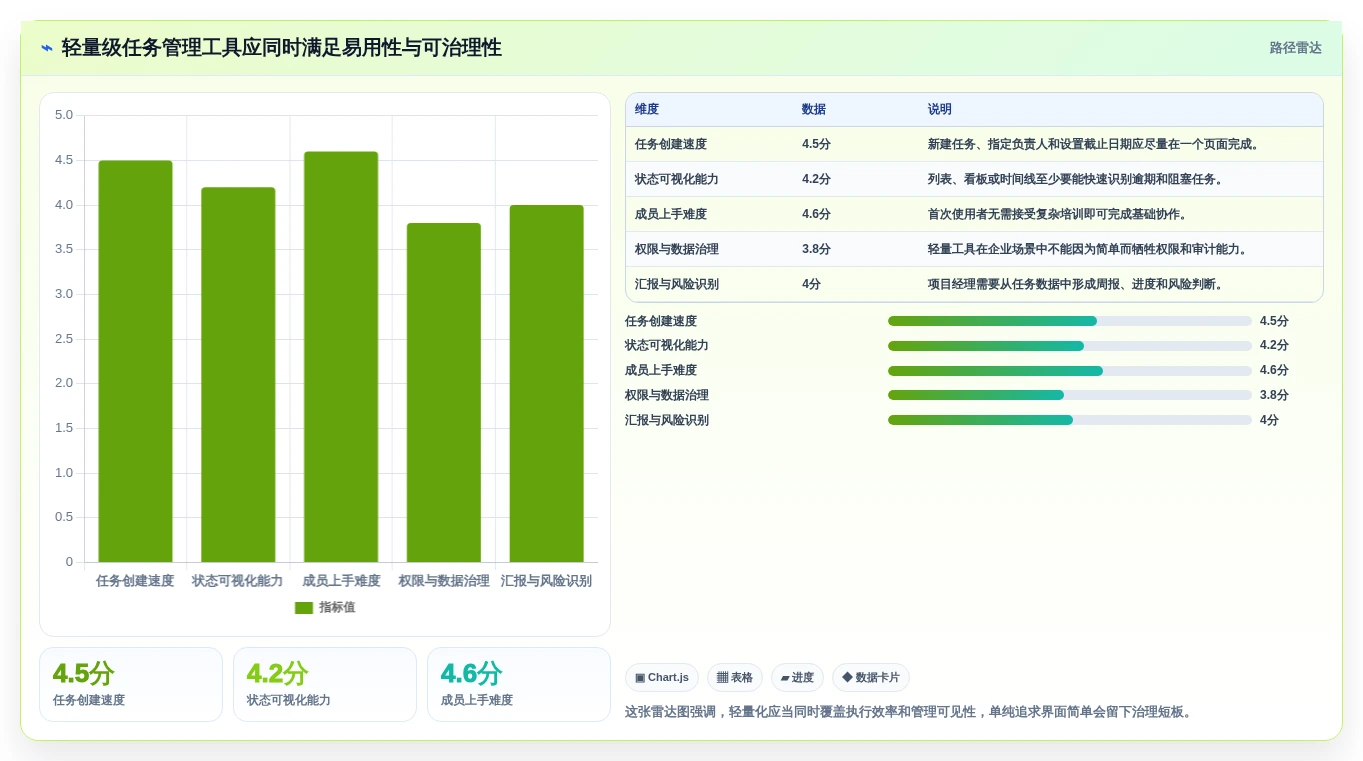Click the 汇报与风险识别 progress bar
The width and height of the screenshot is (1363, 761).
tap(1070, 420)
